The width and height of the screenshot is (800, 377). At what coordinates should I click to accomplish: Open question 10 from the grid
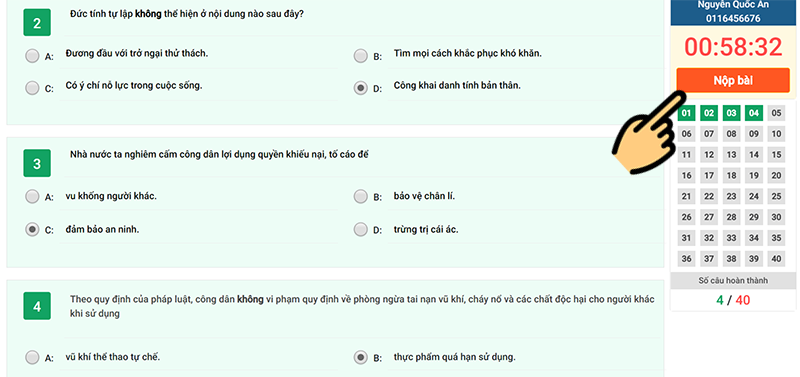tap(777, 134)
